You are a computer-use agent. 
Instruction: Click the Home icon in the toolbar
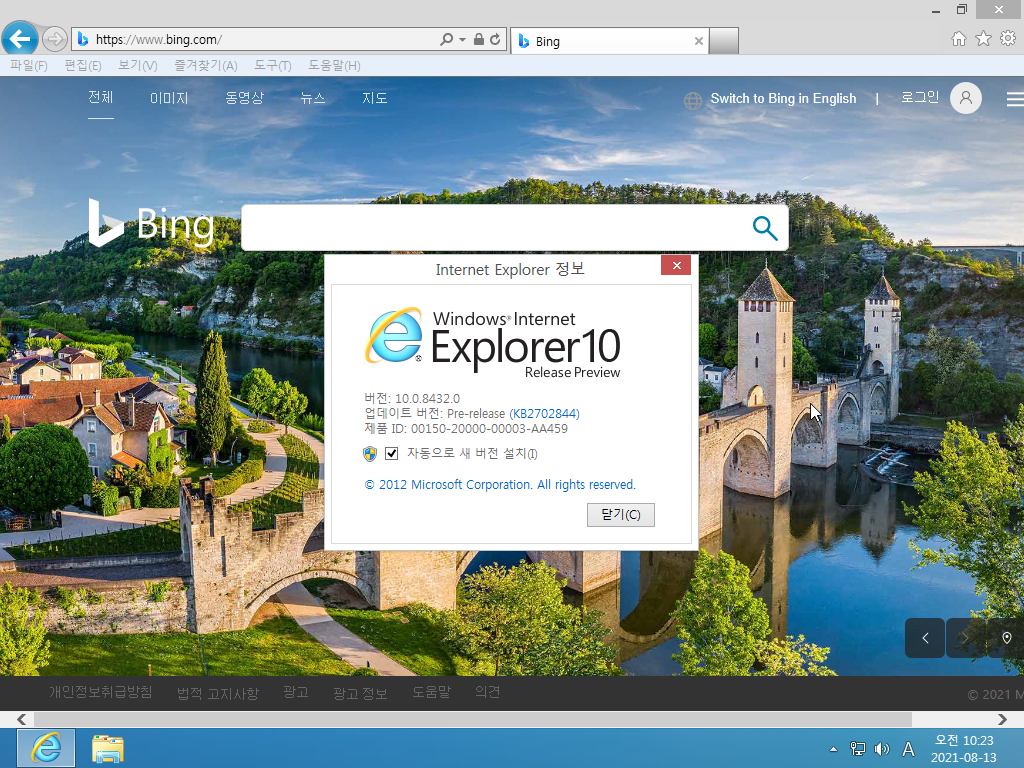[x=959, y=39]
